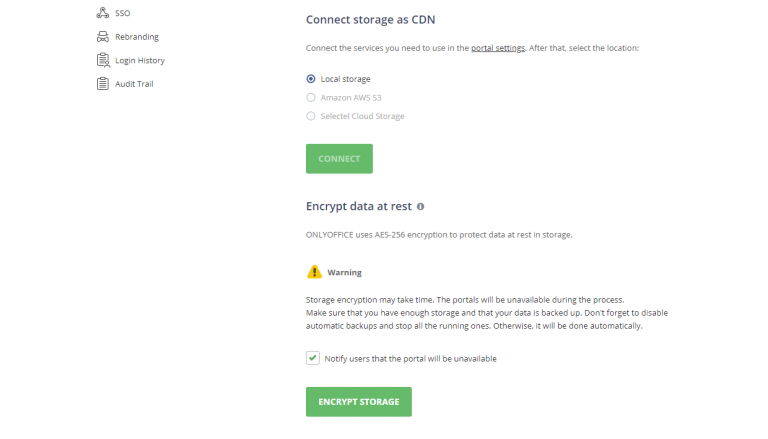Follow the portal settings link
Viewport: 768px width, 439px height.
(498, 48)
